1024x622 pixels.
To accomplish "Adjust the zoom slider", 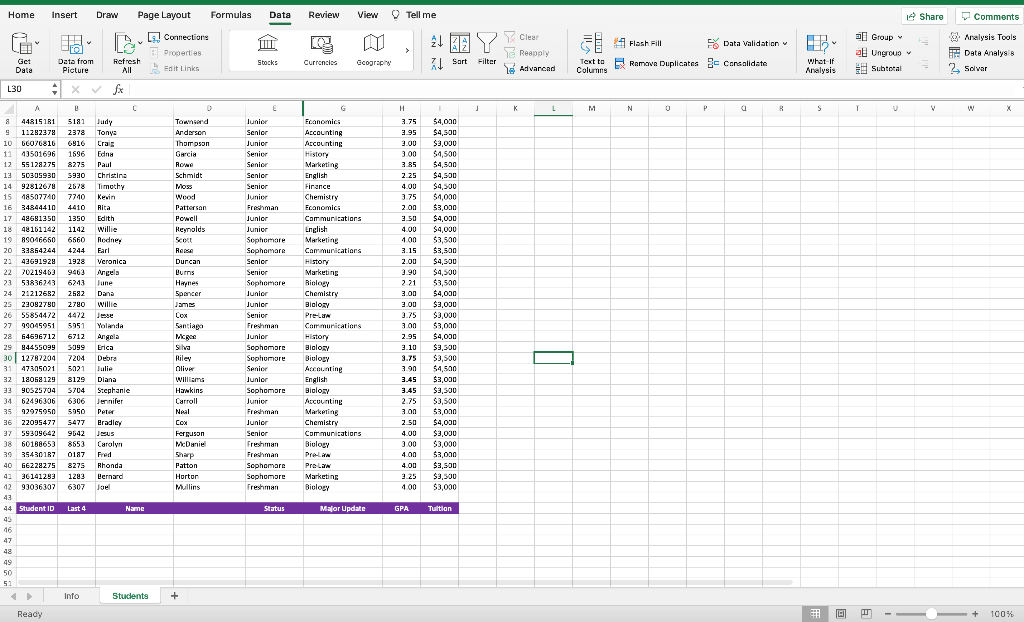I will pyautogui.click(x=932, y=613).
